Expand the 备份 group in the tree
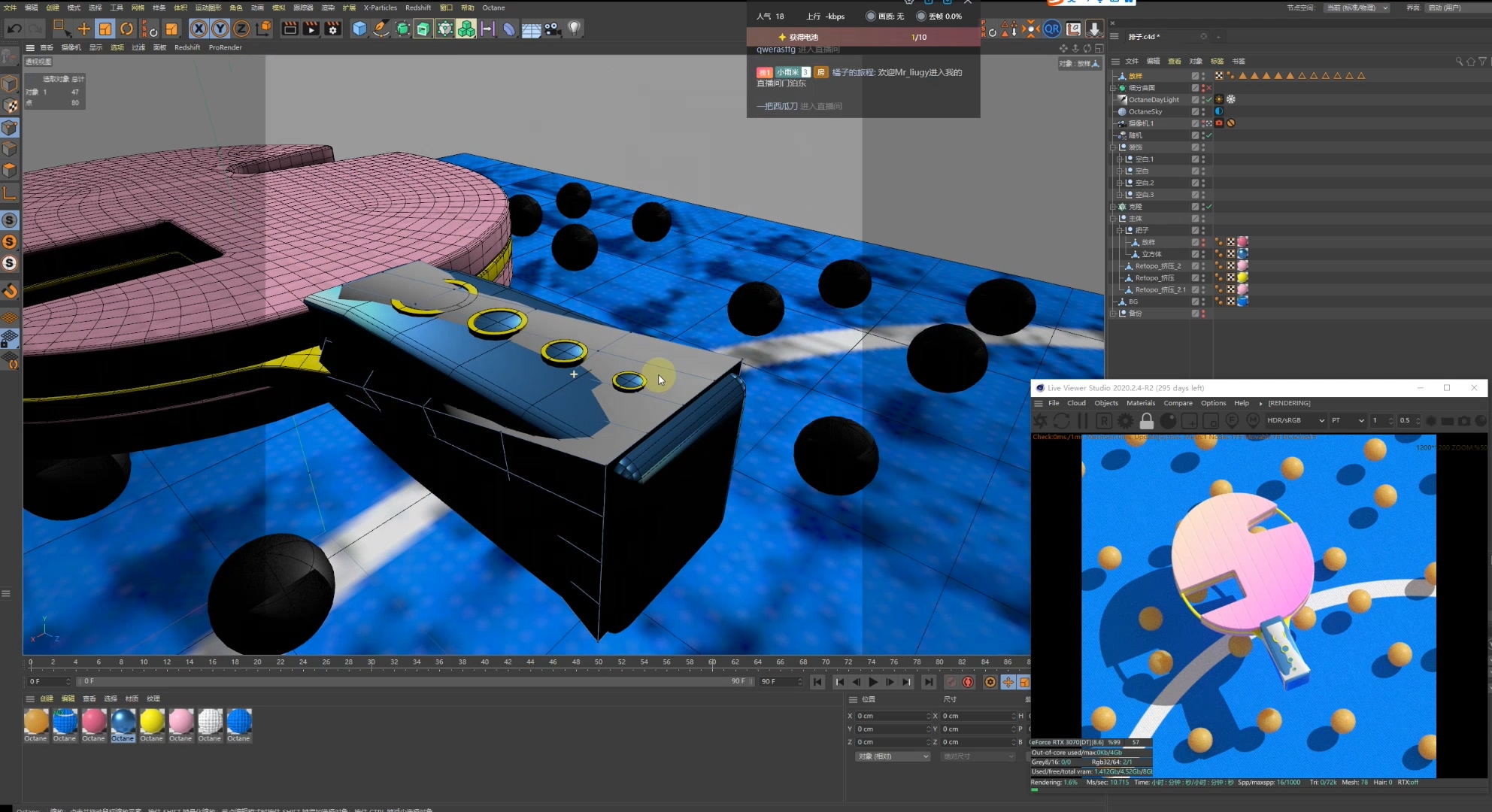1492x812 pixels. [1113, 314]
